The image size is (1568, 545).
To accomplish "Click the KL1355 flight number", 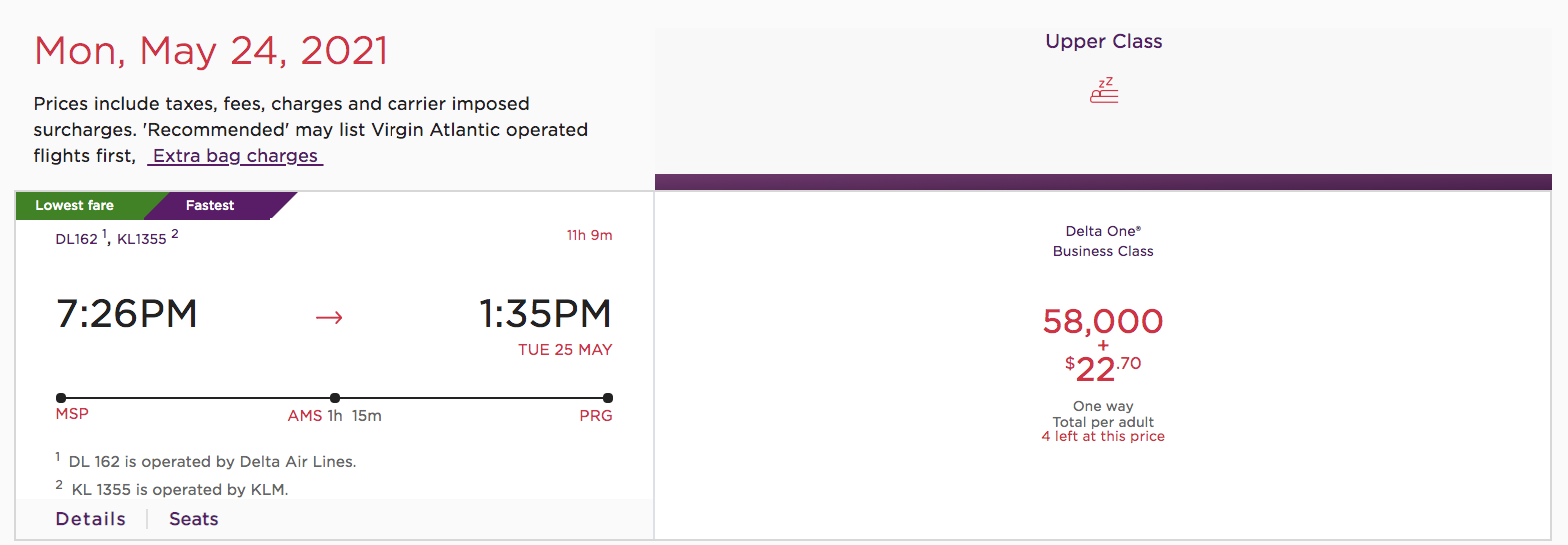I will click(142, 239).
